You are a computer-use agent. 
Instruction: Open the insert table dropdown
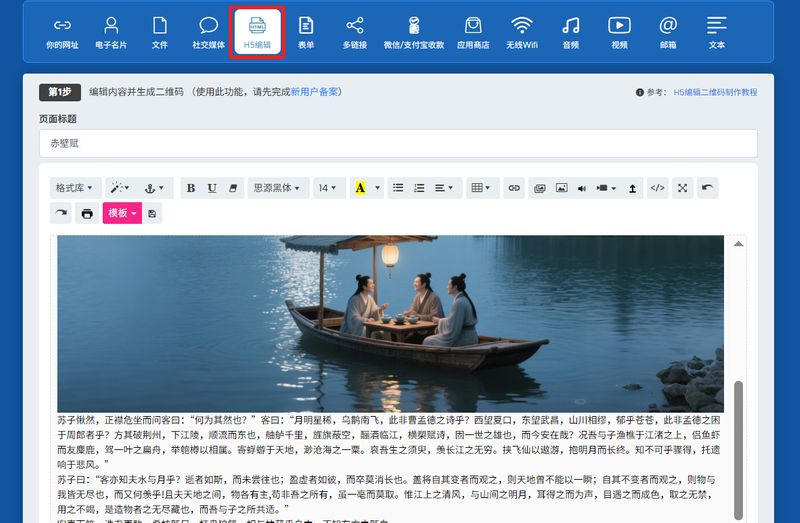click(482, 188)
